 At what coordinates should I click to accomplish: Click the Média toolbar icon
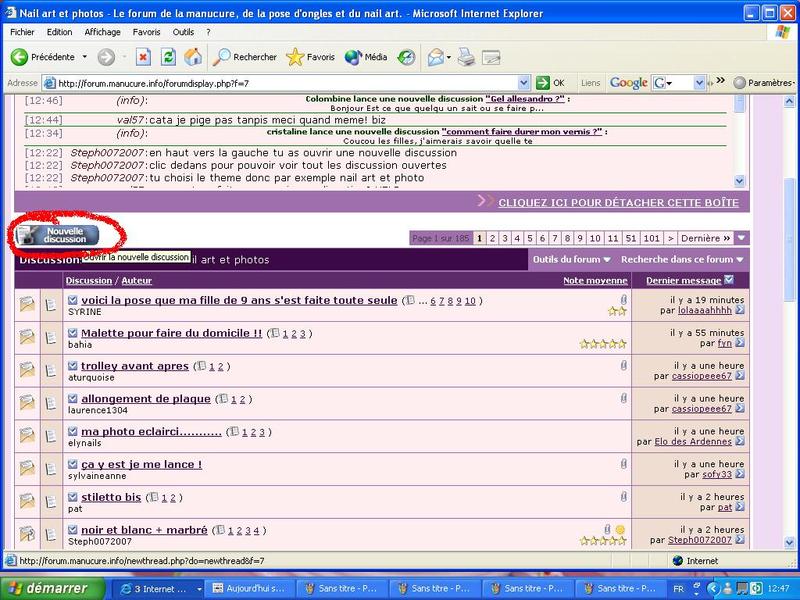point(366,57)
